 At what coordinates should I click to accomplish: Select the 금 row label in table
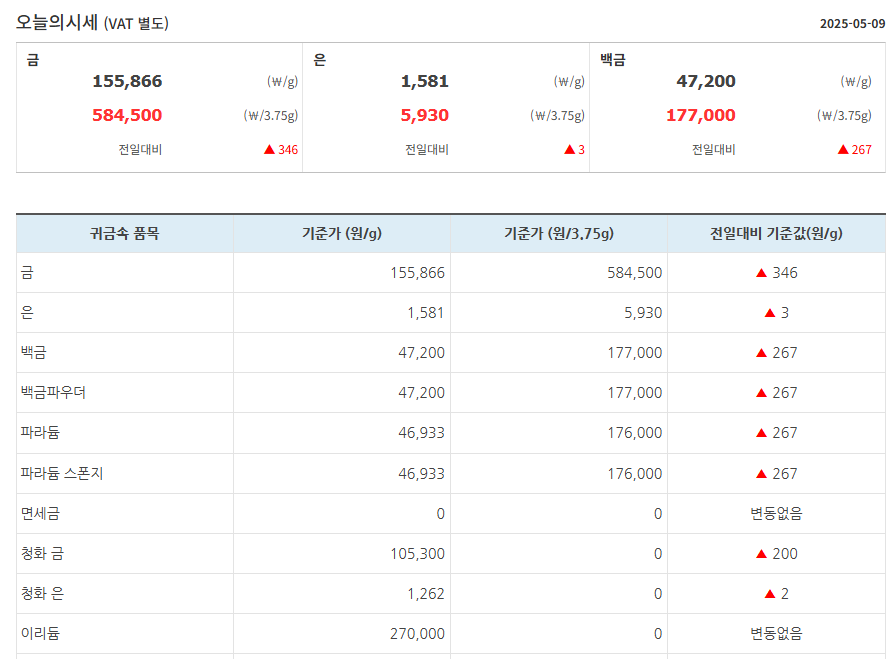coord(27,272)
